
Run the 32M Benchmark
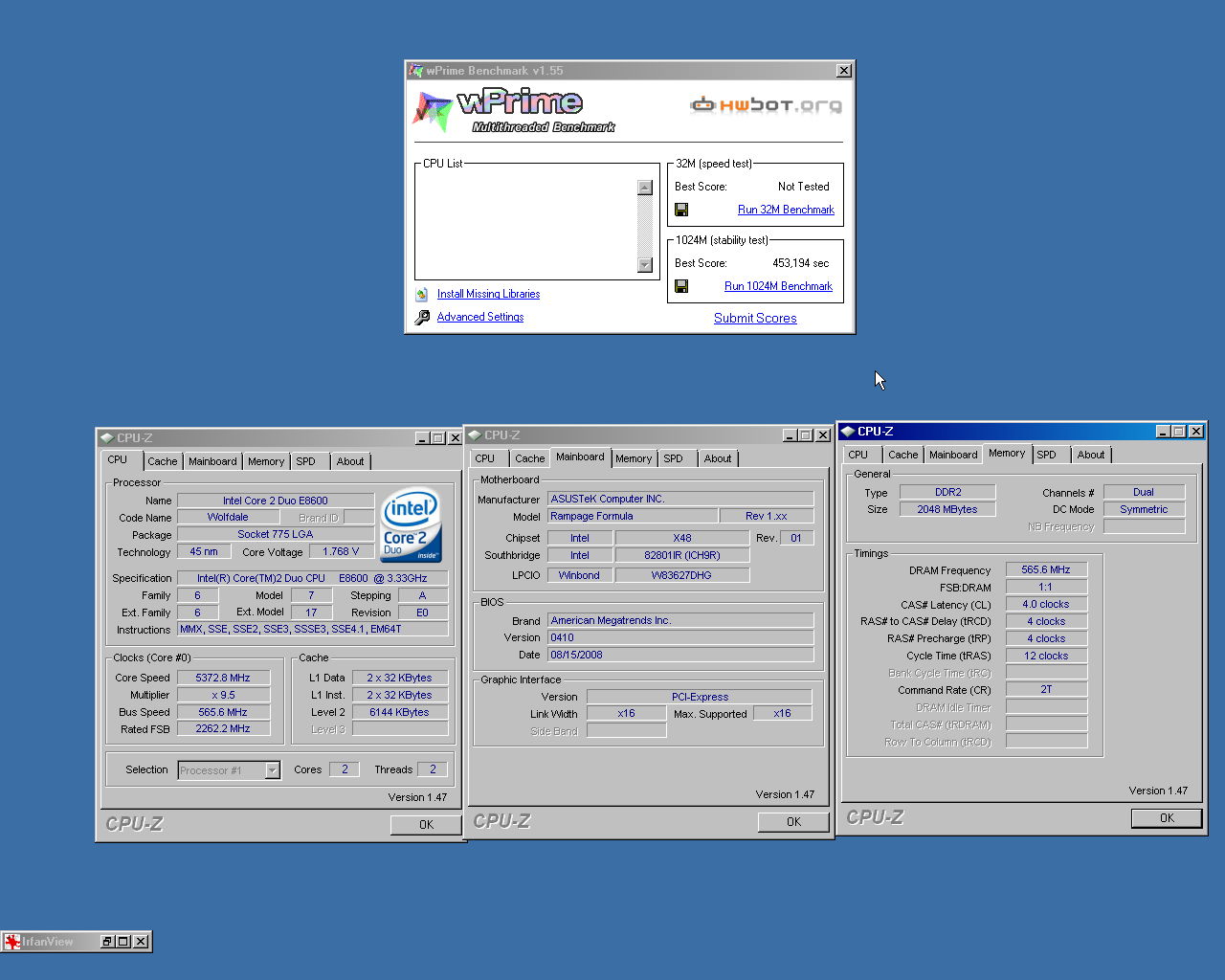click(x=786, y=210)
